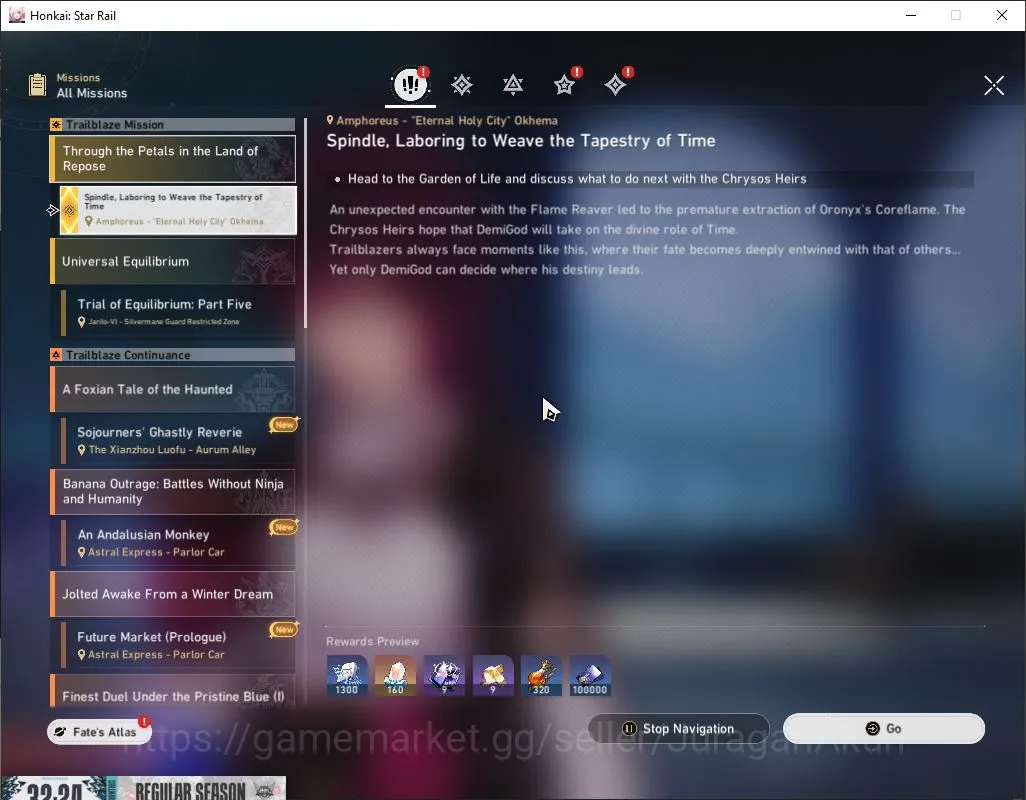
Task: Click the location pin in the detail header
Action: 330,120
